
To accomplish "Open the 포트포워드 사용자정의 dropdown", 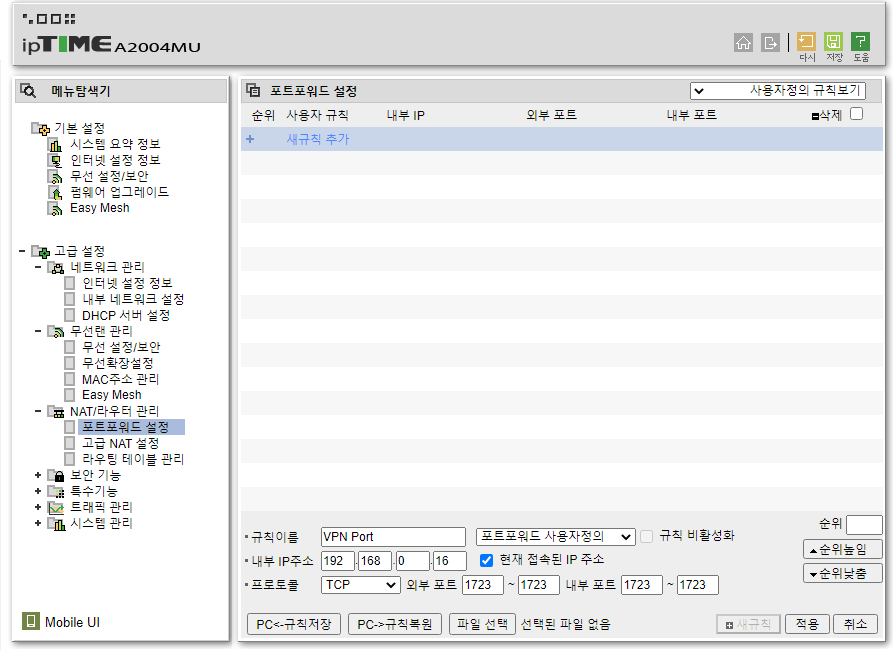I will (x=555, y=537).
